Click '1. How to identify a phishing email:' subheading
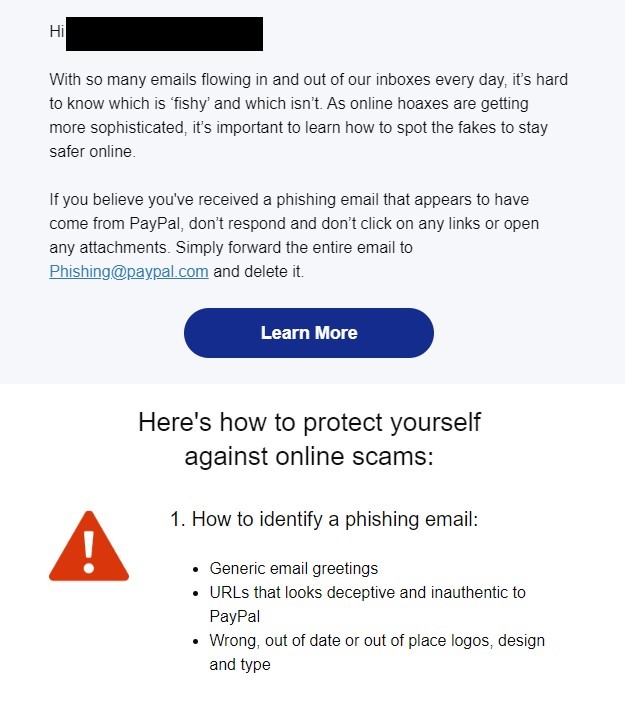Viewport: 625px width, 715px height. (324, 519)
